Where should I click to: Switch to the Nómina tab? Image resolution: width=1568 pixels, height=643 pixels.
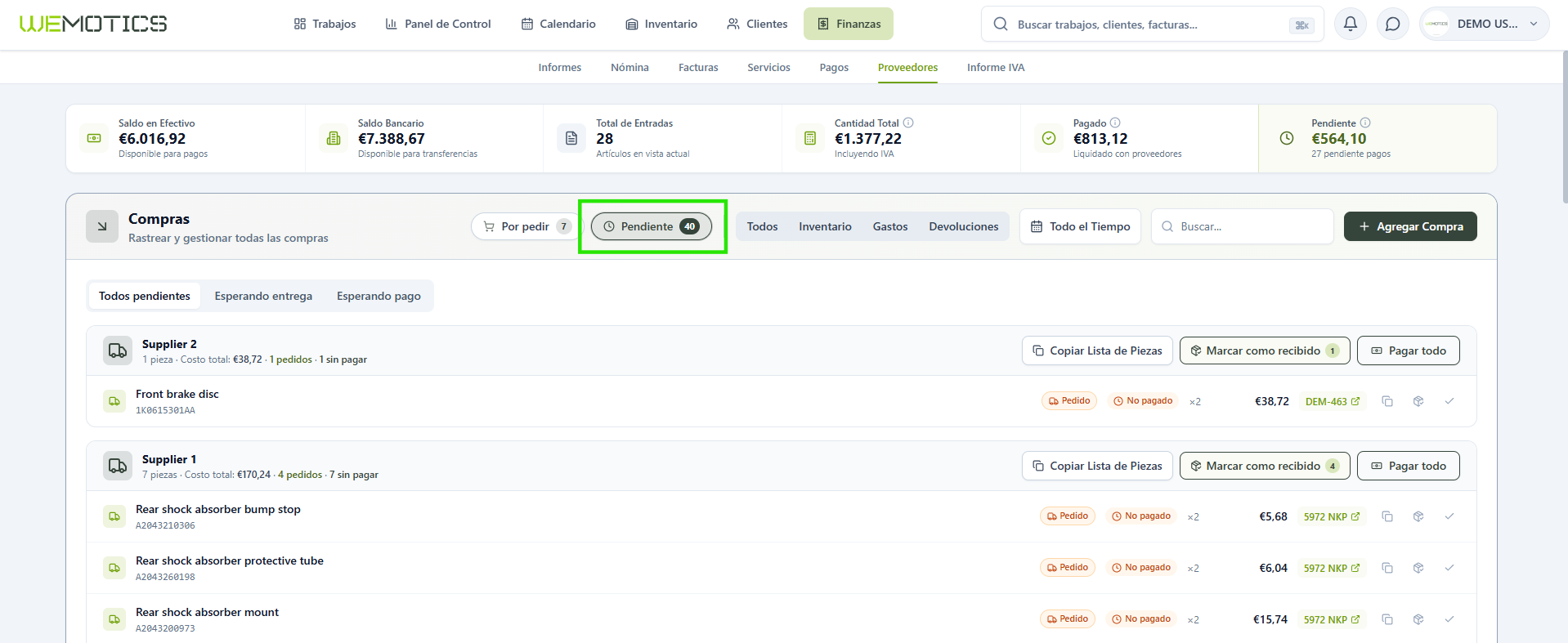pyautogui.click(x=629, y=68)
